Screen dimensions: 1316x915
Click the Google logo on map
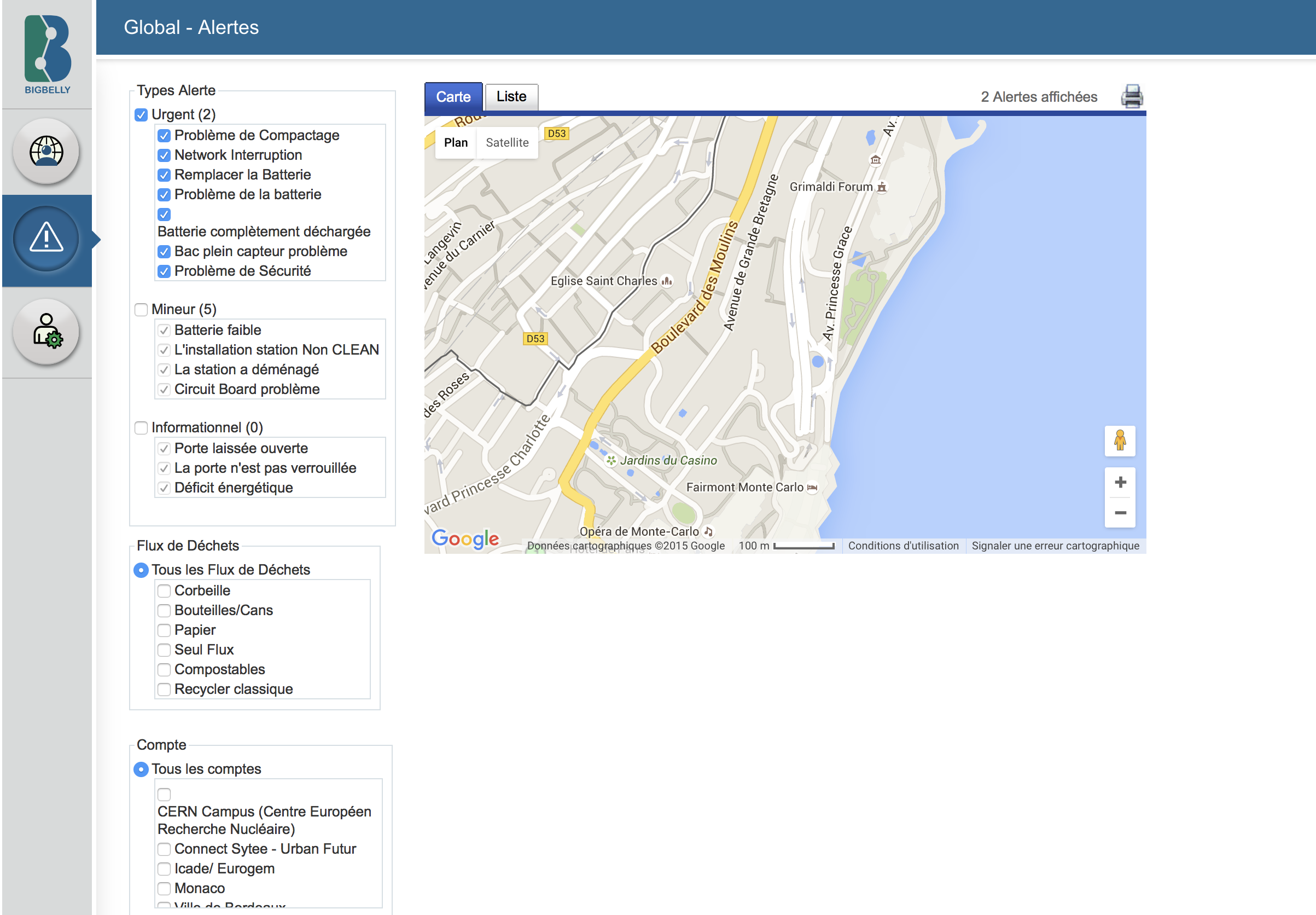coord(464,538)
